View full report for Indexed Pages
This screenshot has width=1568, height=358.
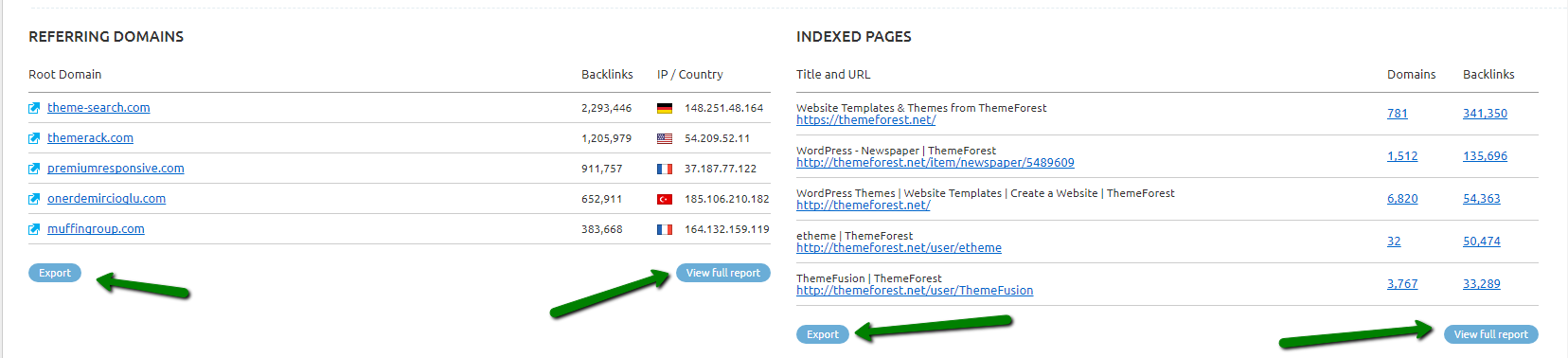pyautogui.click(x=1491, y=334)
